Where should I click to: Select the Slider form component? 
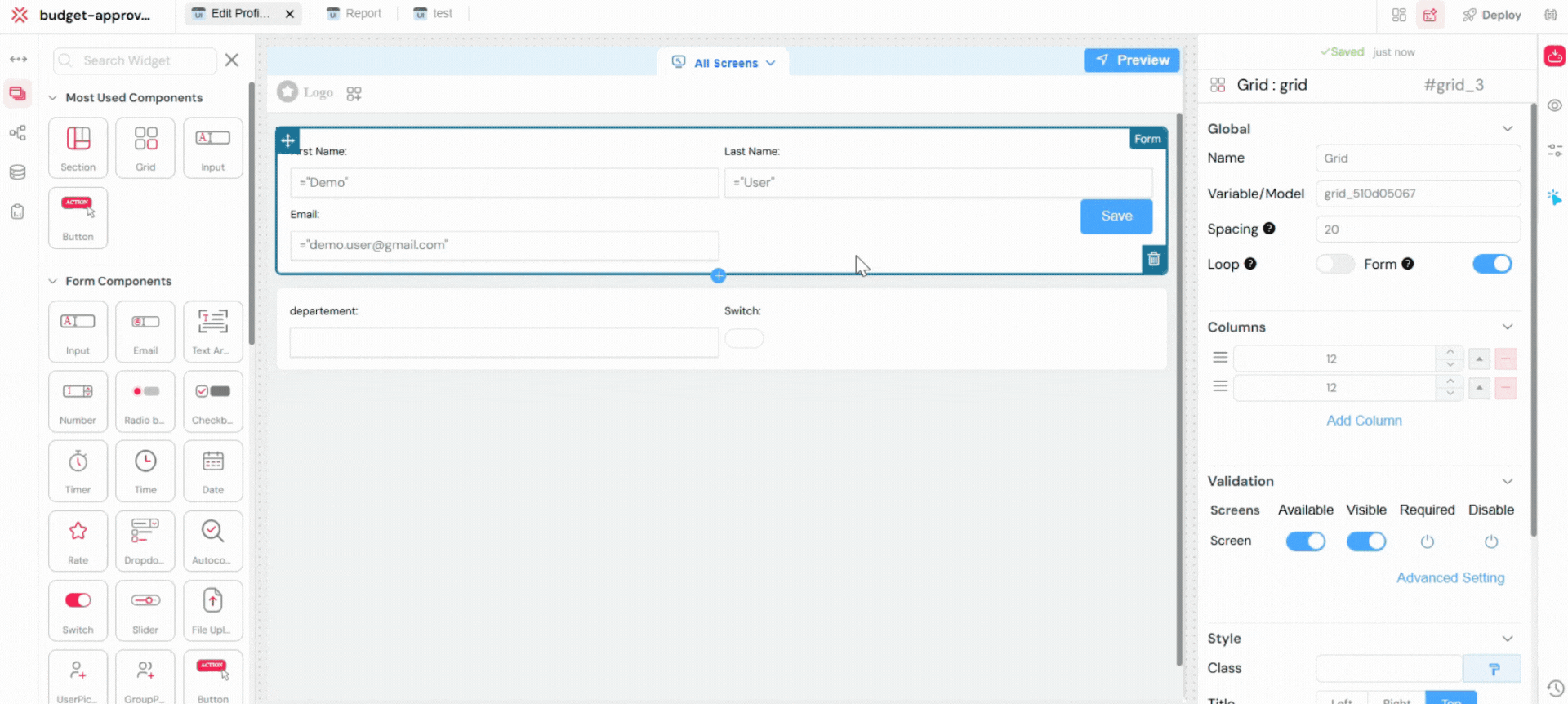tap(145, 611)
